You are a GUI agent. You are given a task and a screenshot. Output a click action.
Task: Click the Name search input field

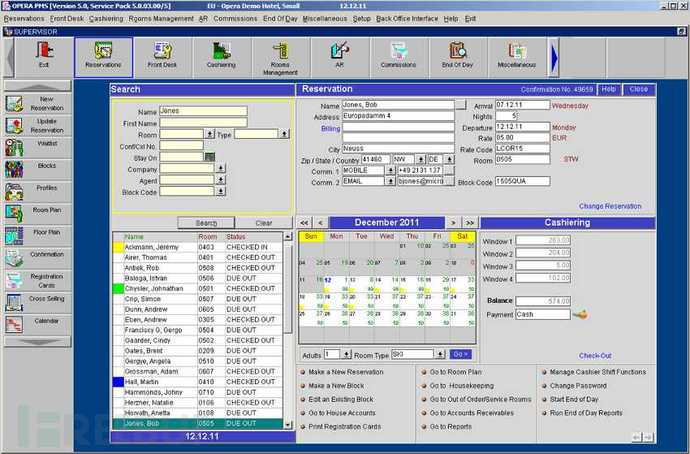click(203, 111)
